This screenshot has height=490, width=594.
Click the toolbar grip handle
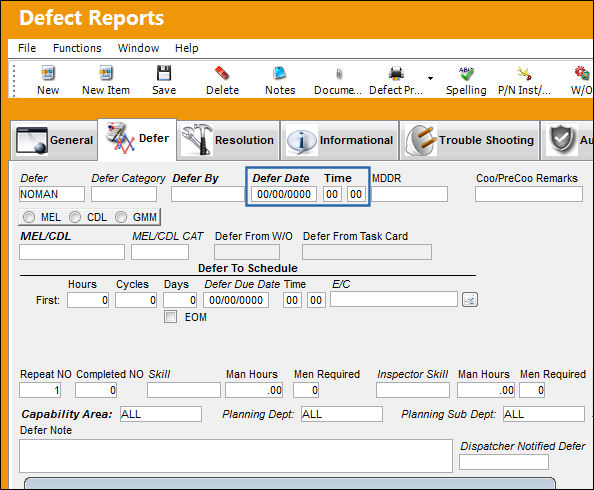click(14, 81)
